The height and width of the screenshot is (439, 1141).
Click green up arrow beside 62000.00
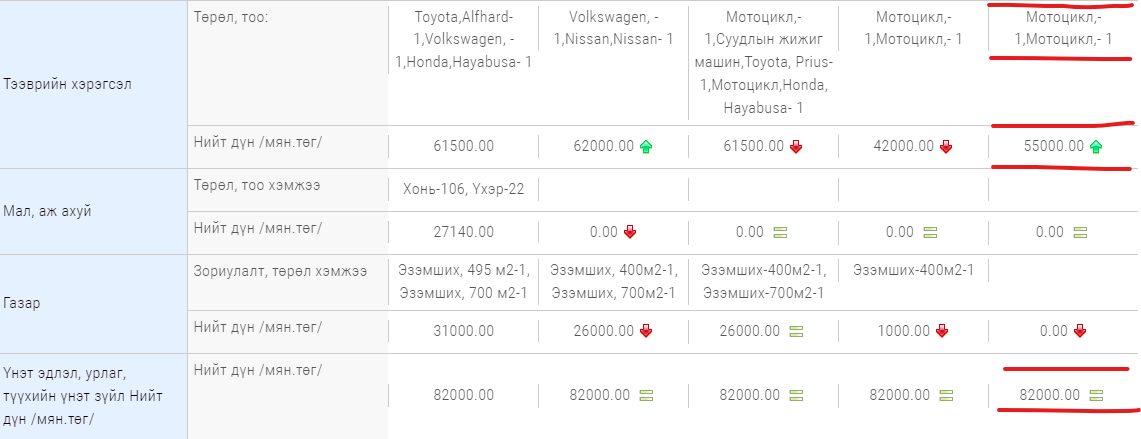pyautogui.click(x=645, y=147)
